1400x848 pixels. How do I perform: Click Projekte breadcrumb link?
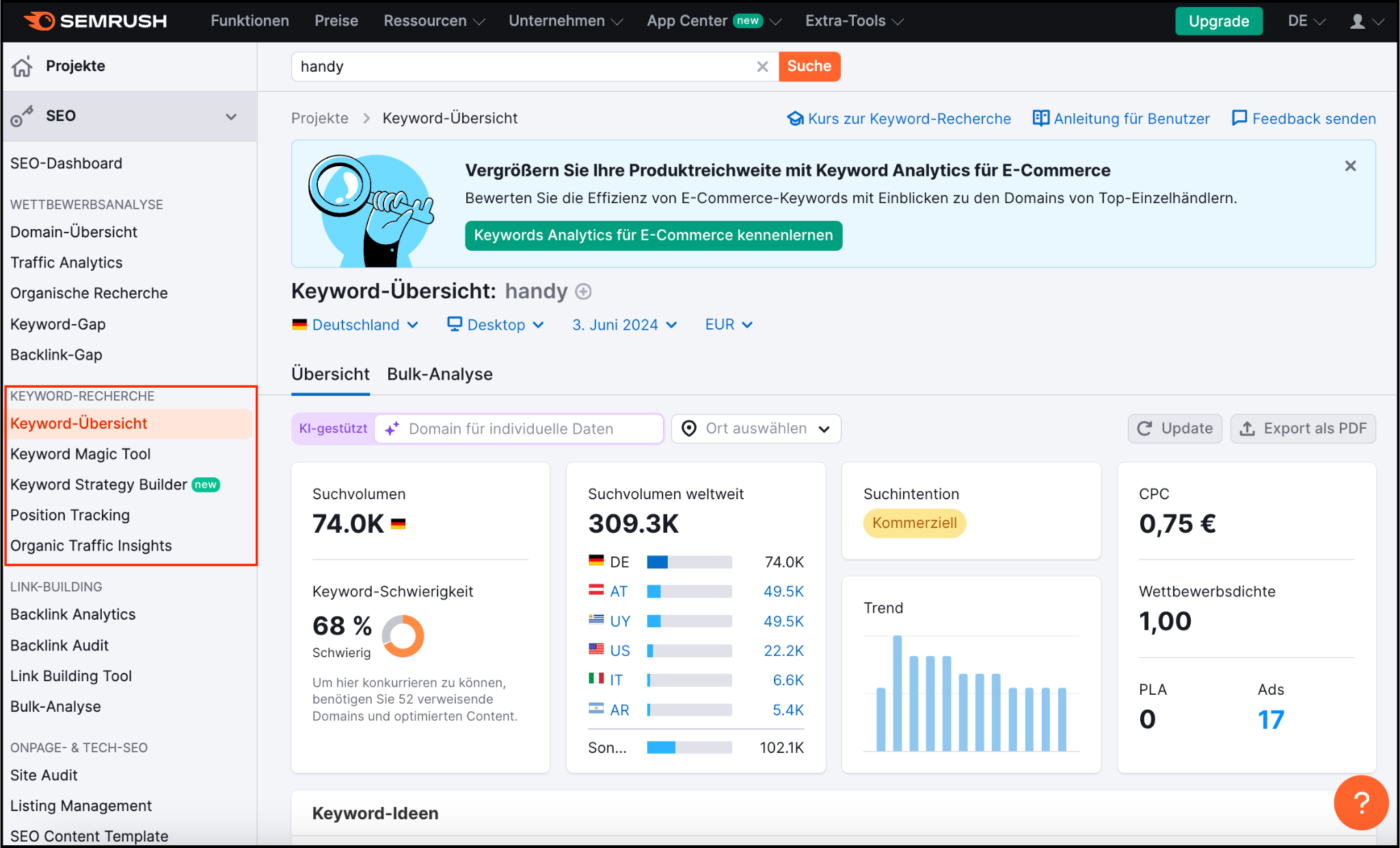320,118
